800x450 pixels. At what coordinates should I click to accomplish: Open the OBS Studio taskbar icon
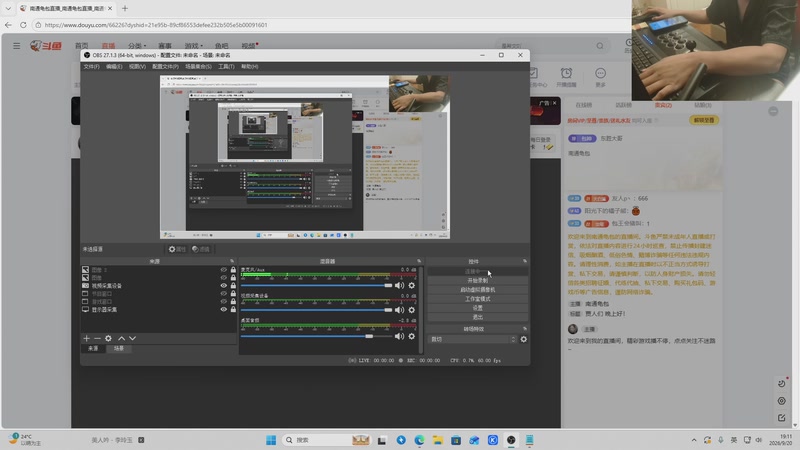pos(511,440)
